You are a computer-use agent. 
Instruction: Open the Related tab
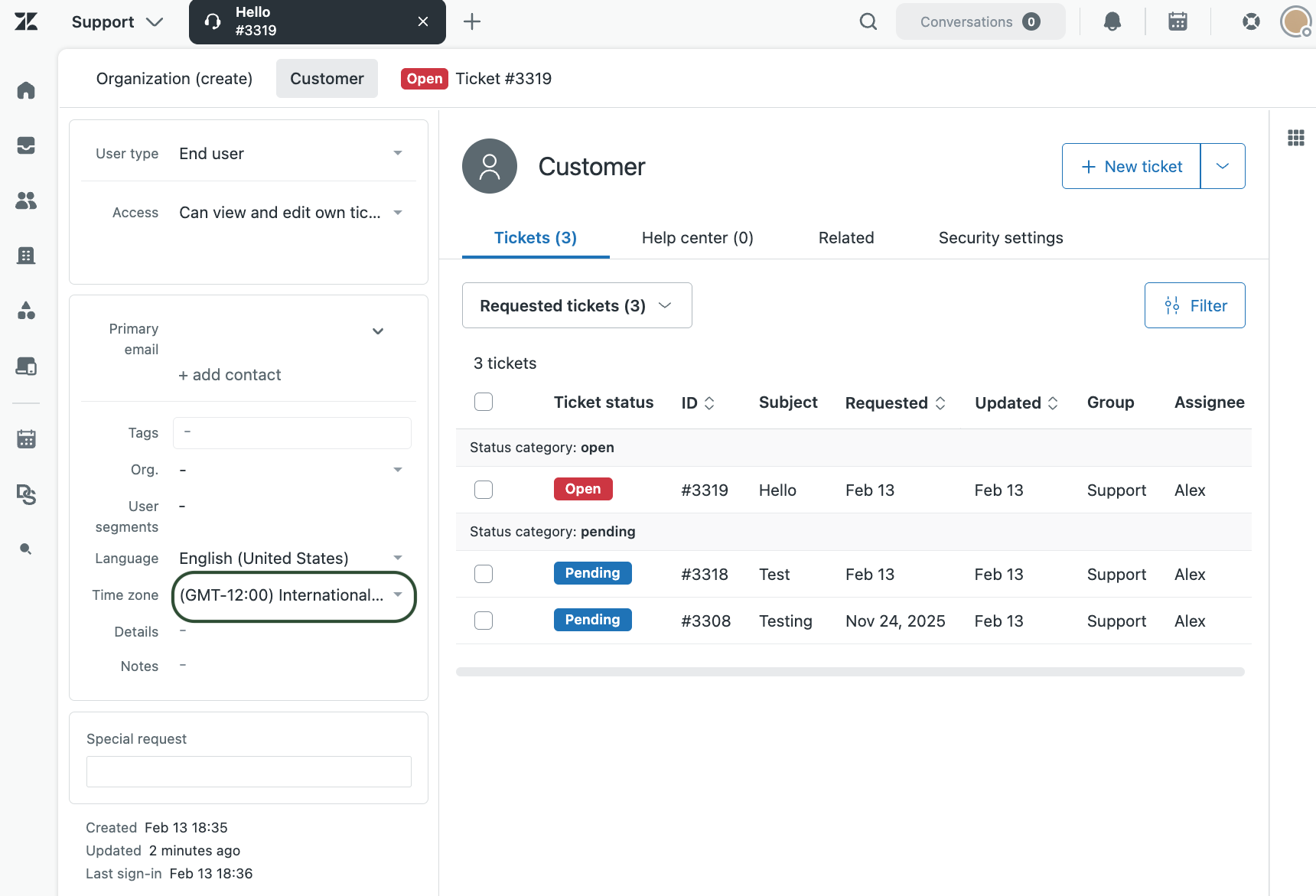tap(845, 237)
